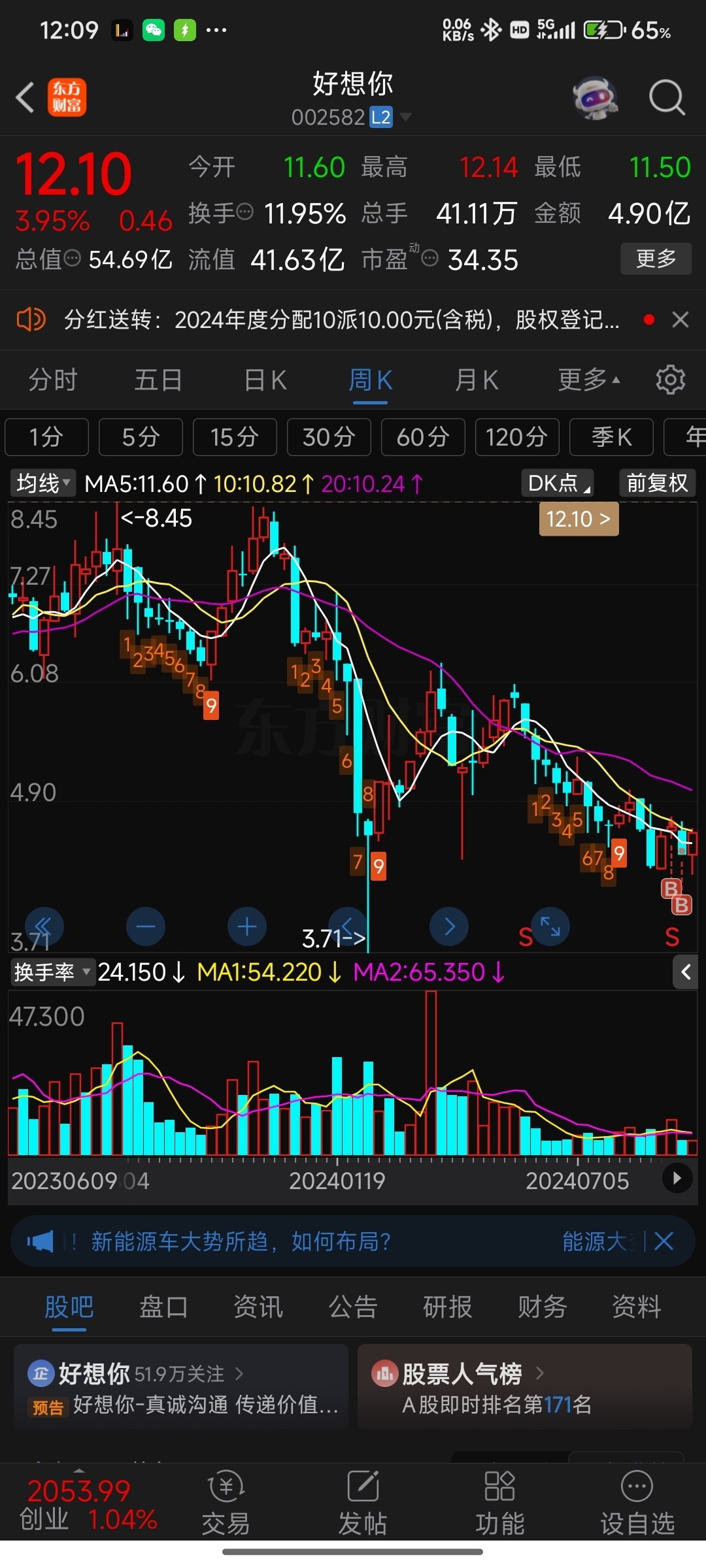Open the robot assistant avatar

click(x=595, y=98)
